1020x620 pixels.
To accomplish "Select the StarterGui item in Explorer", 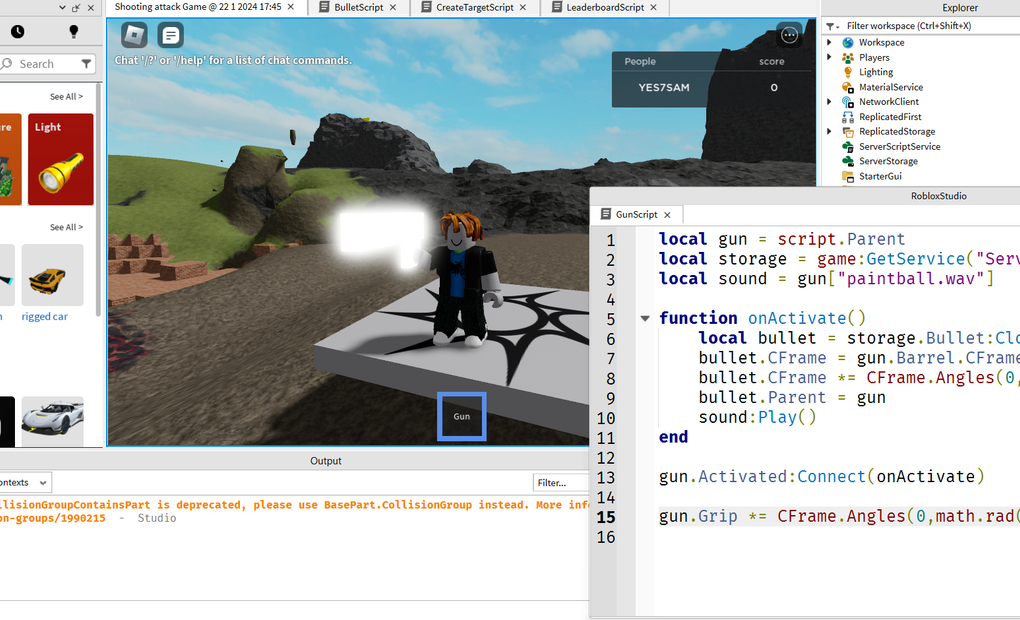I will pos(880,176).
